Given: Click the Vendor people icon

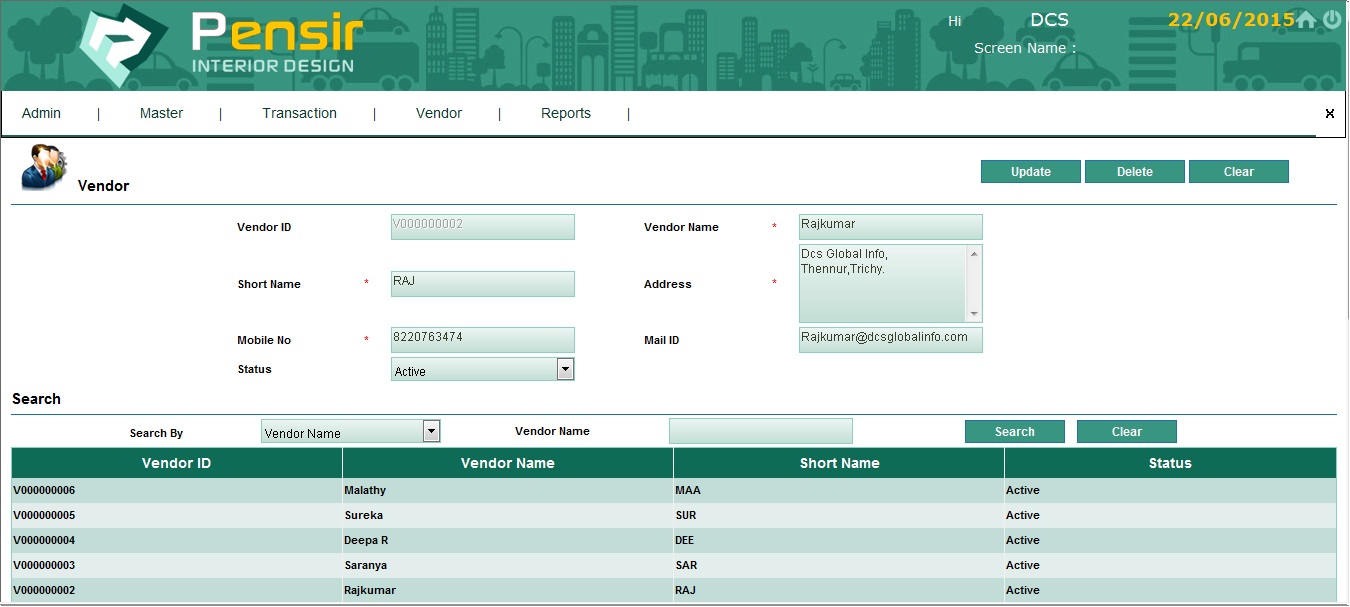Looking at the screenshot, I should [44, 166].
